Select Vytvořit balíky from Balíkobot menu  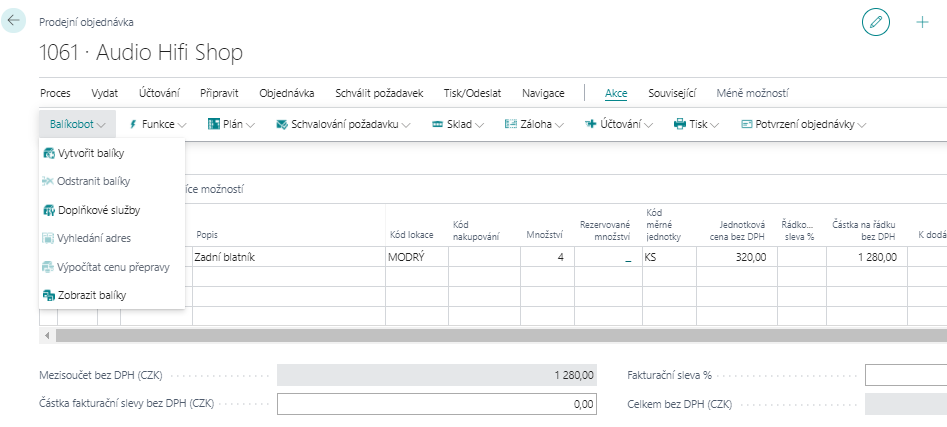tap(91, 154)
